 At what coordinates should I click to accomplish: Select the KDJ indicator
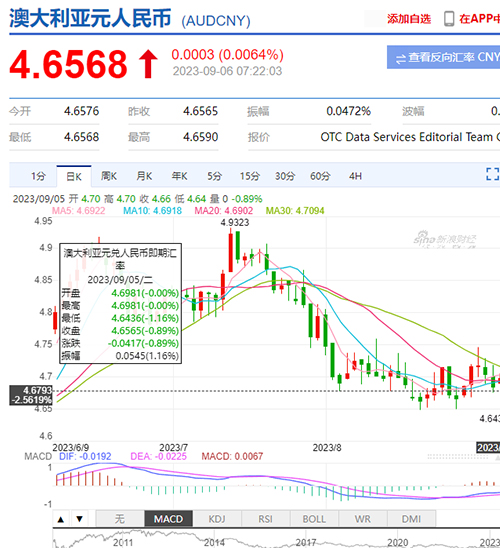(217, 519)
